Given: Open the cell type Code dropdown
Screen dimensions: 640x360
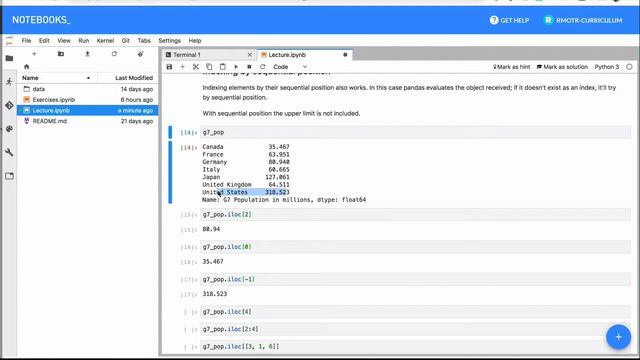Looking at the screenshot, I should pyautogui.click(x=290, y=67).
